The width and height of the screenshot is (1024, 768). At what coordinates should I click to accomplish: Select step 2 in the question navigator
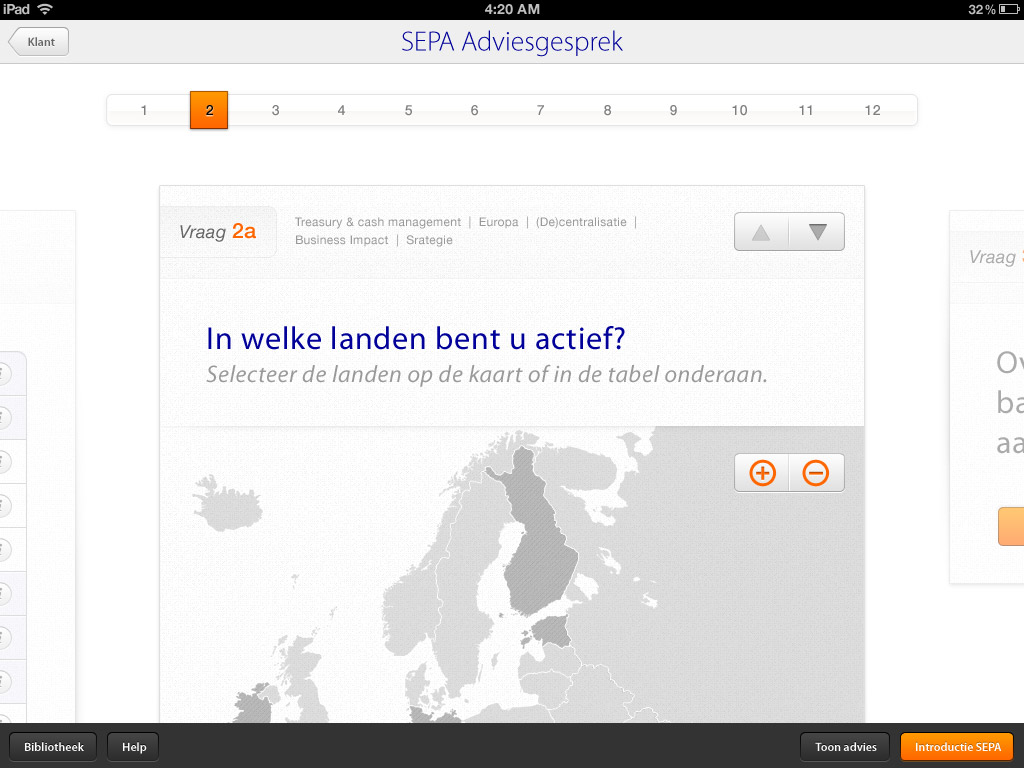[x=209, y=110]
